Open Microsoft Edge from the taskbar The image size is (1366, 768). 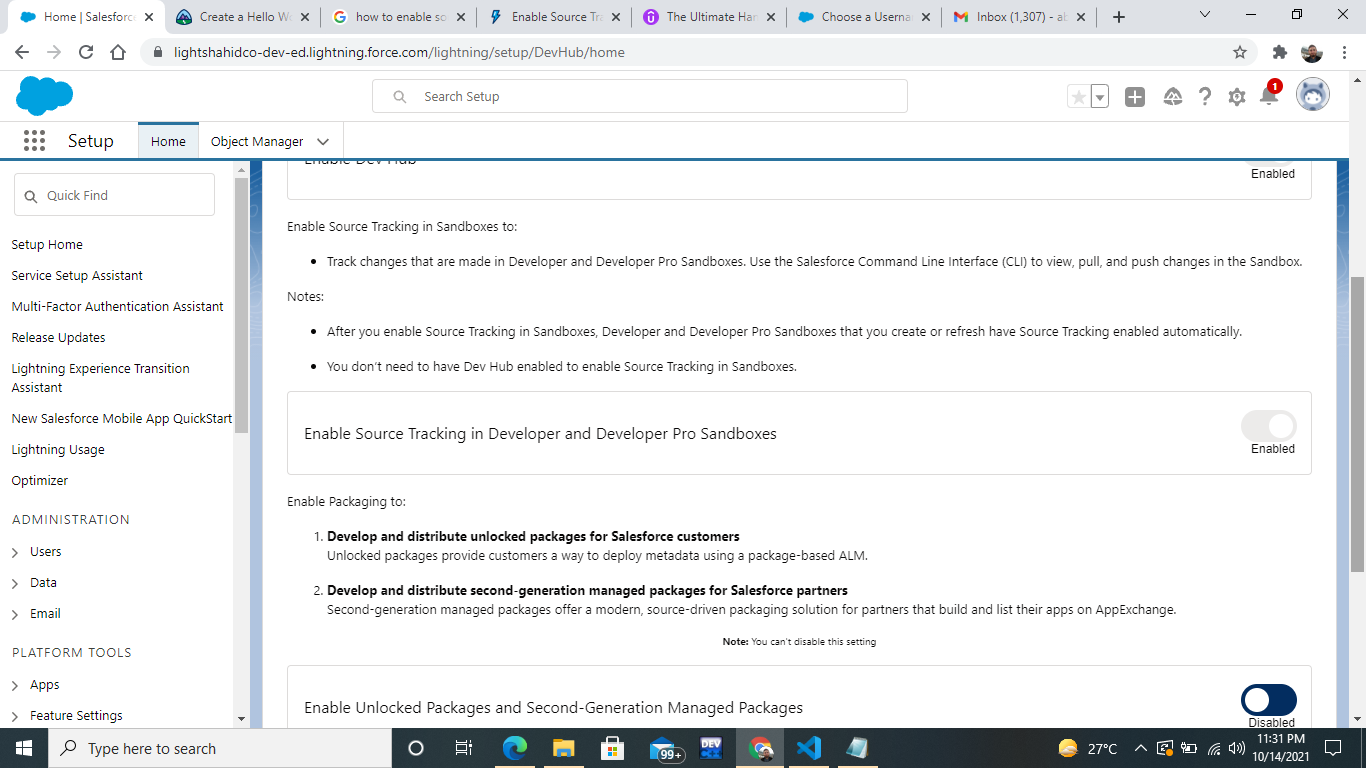coord(514,748)
